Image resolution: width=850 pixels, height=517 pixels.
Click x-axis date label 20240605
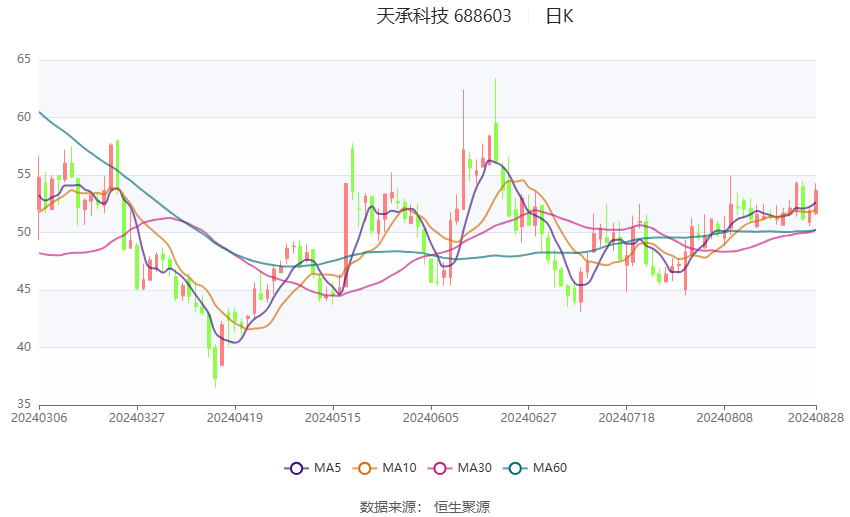coord(431,418)
